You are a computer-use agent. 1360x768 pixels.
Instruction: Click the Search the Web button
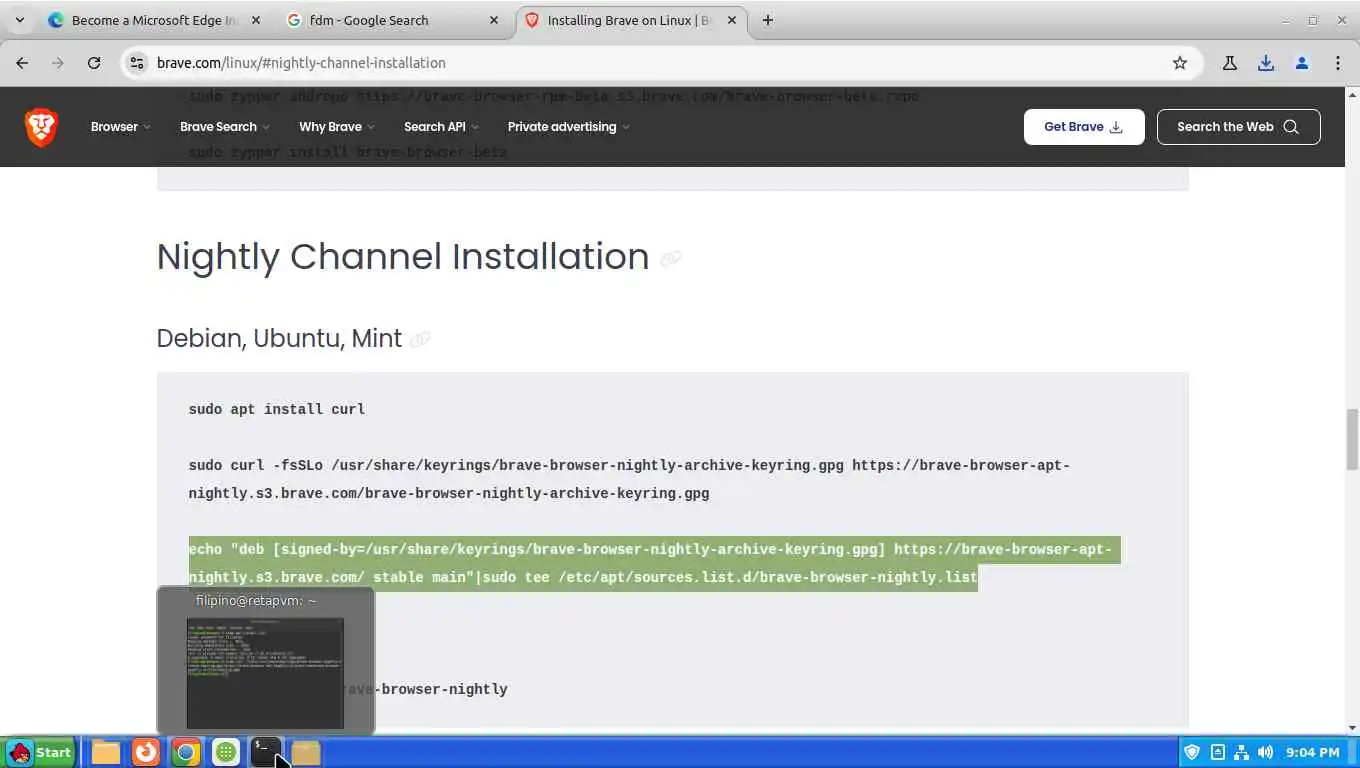point(1239,127)
